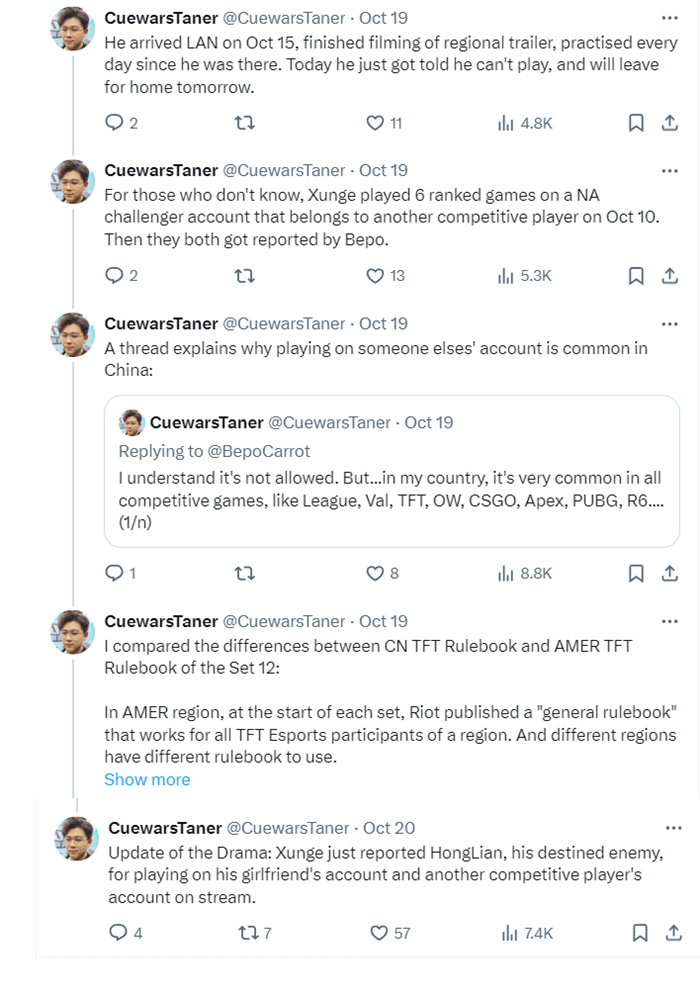
Task: Reply to the tweet about arriving at LAN
Action: point(114,123)
